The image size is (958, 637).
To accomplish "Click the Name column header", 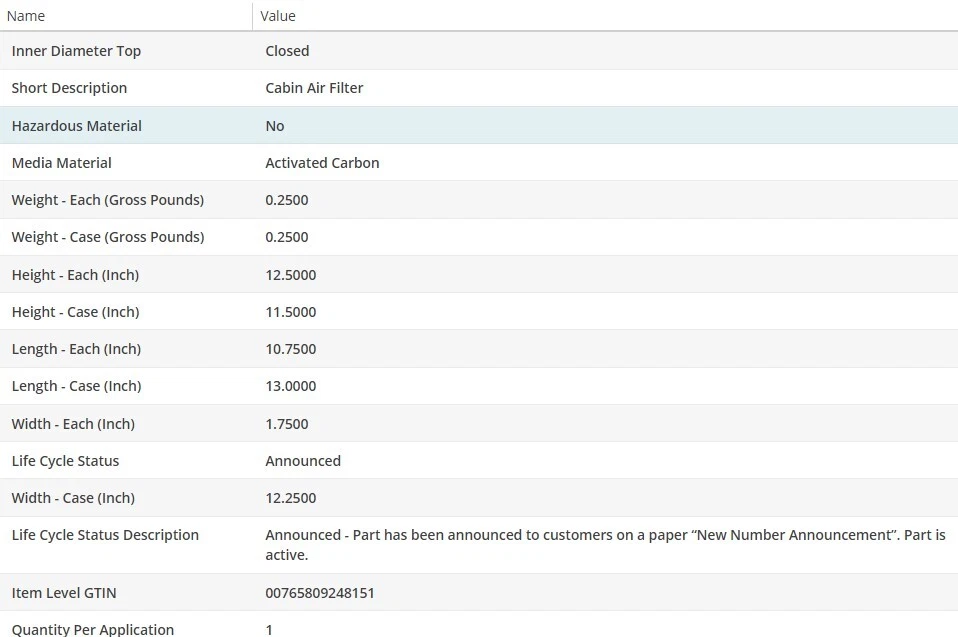I will [26, 16].
